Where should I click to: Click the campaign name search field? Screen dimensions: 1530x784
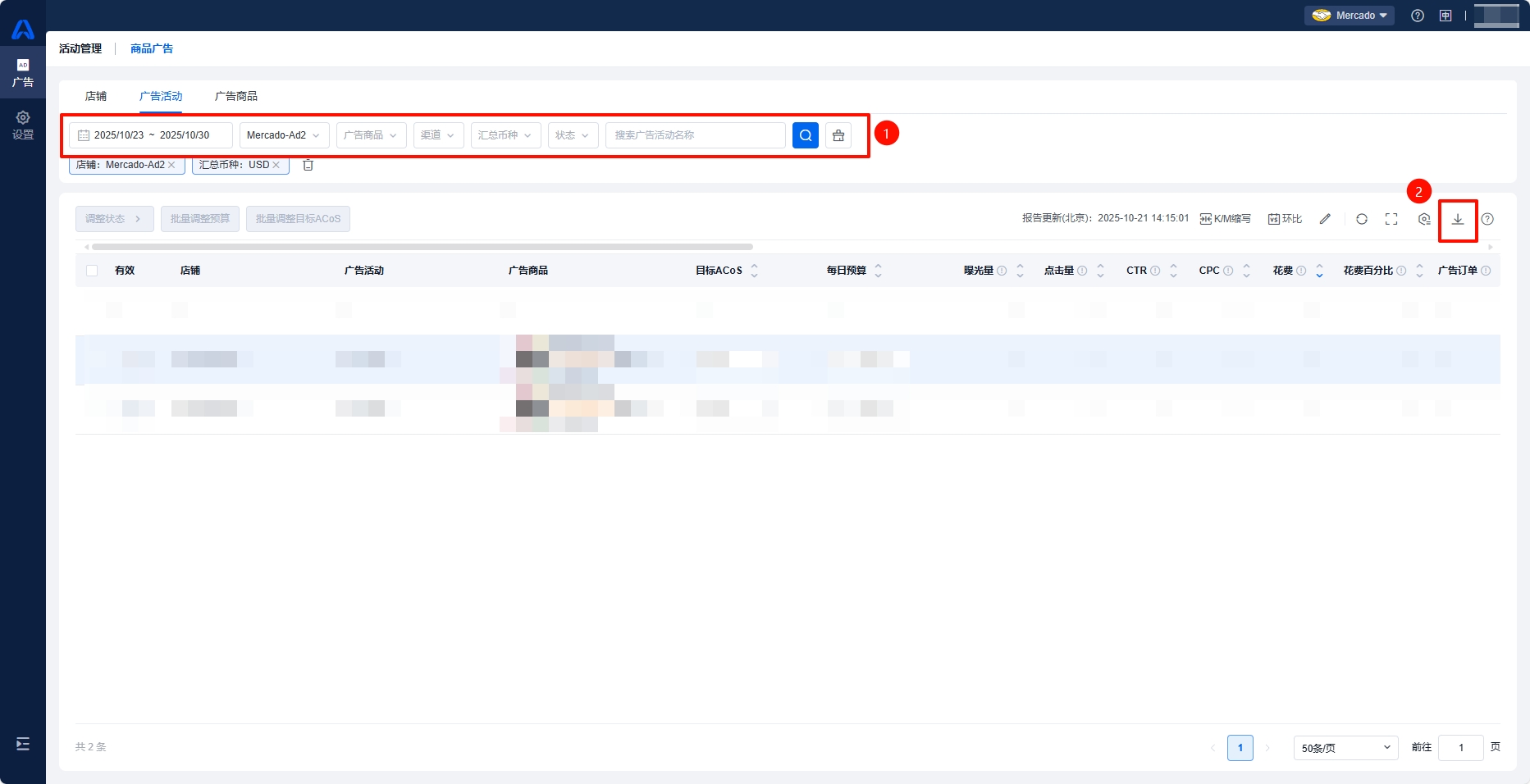[x=695, y=135]
